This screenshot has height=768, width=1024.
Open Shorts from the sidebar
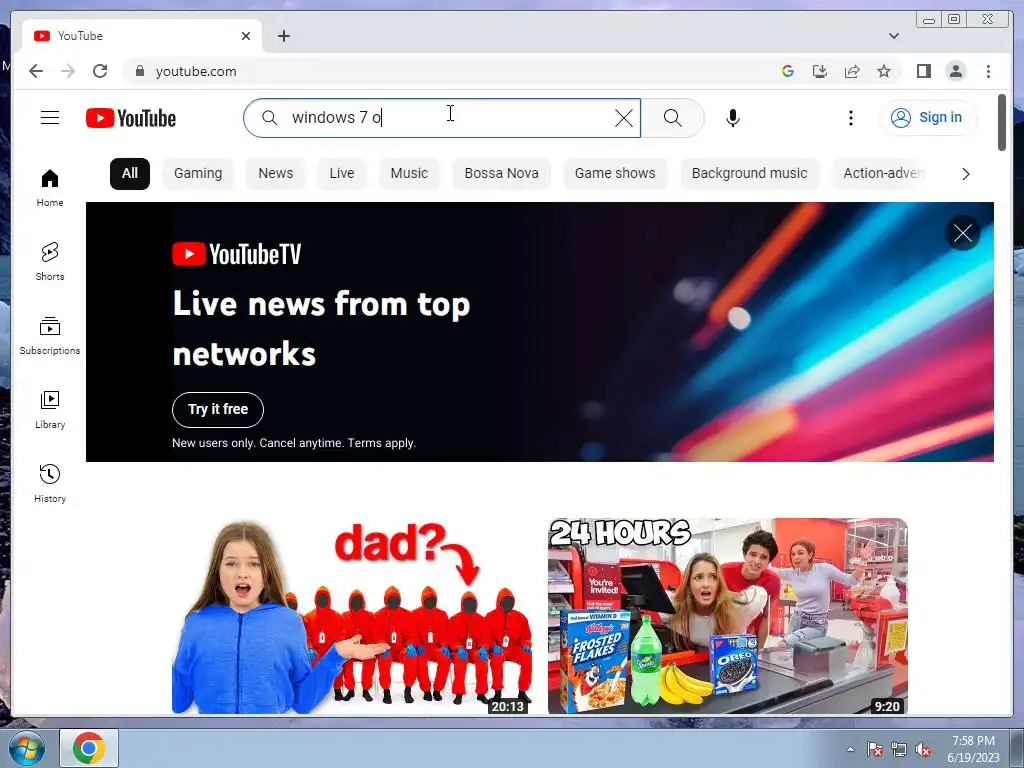pyautogui.click(x=50, y=261)
